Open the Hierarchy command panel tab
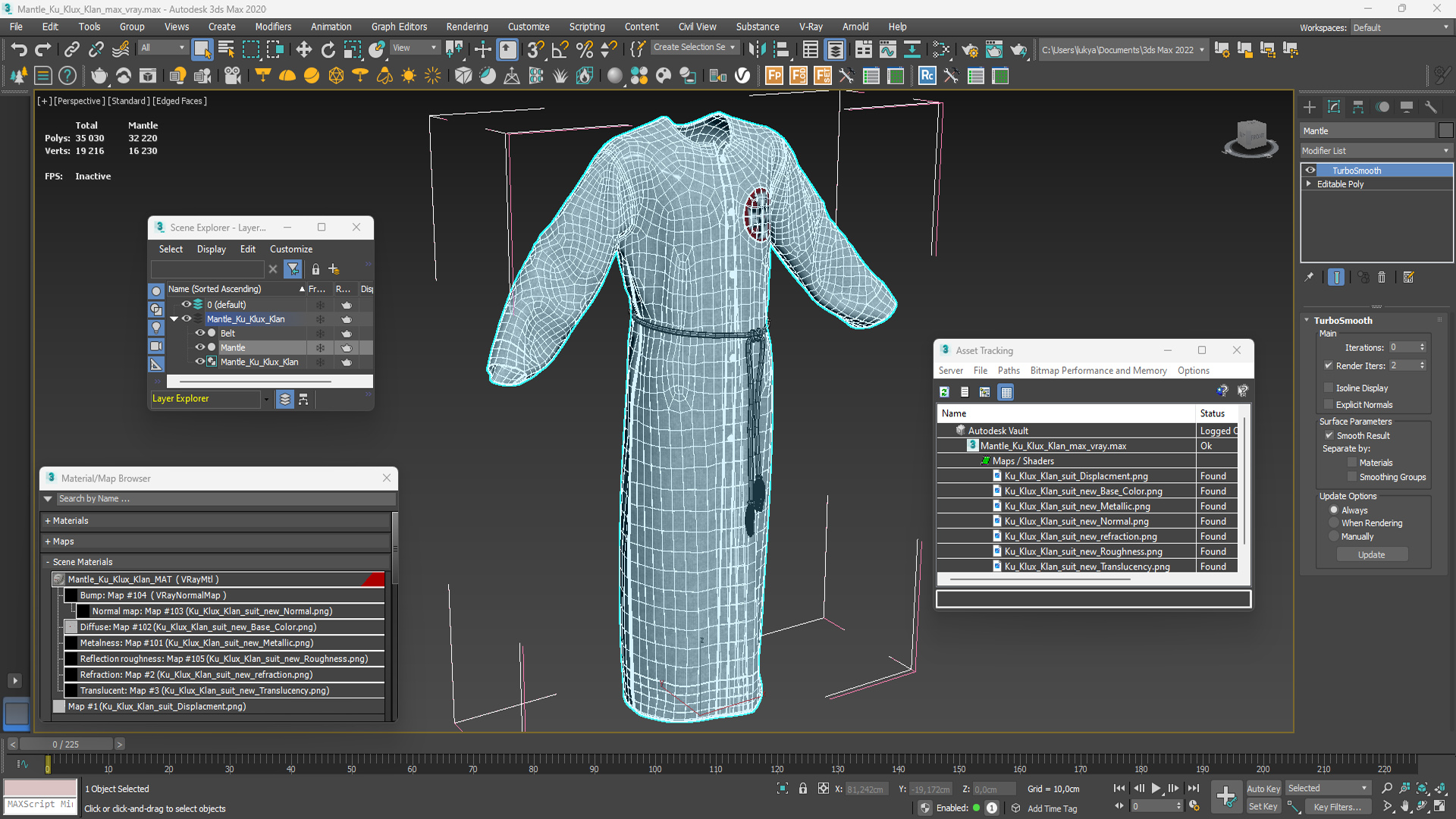The image size is (1456, 819). click(1358, 107)
